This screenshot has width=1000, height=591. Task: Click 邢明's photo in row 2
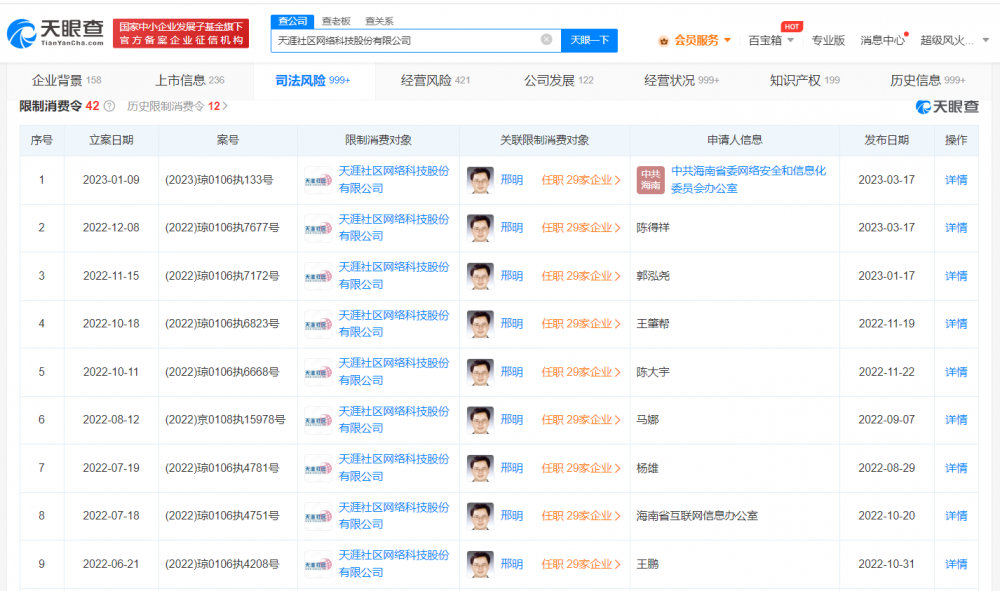click(480, 228)
